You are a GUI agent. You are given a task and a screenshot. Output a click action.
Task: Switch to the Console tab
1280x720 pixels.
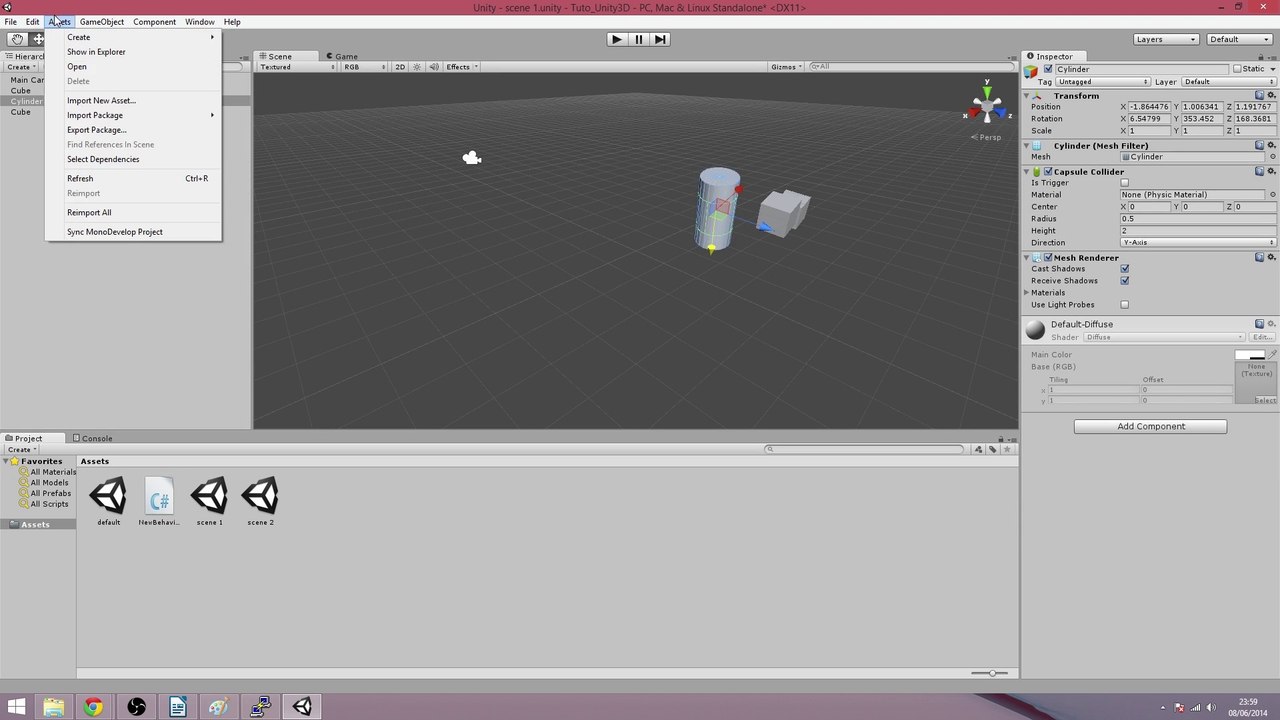(x=91, y=438)
